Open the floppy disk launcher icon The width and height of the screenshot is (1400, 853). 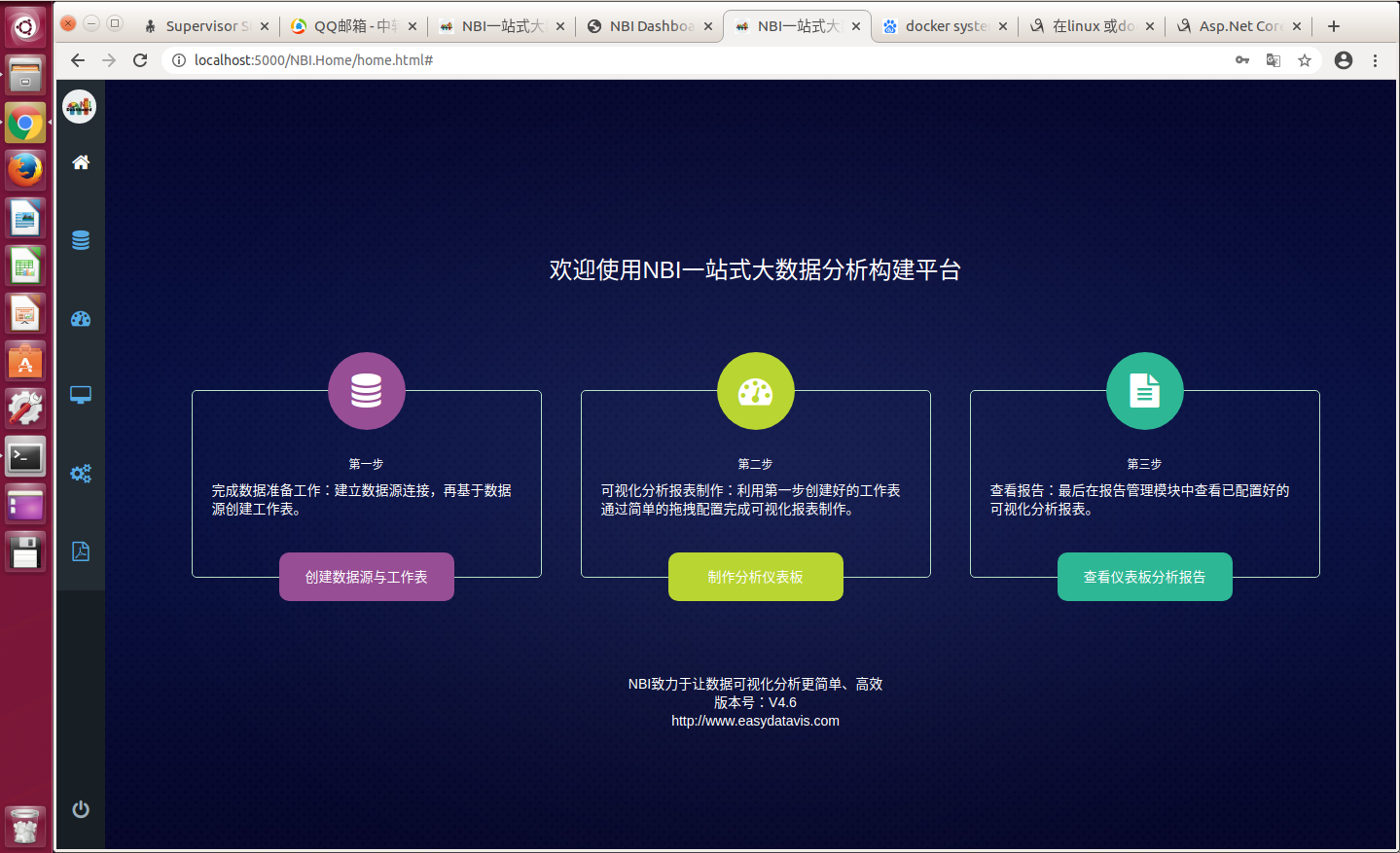(x=25, y=551)
